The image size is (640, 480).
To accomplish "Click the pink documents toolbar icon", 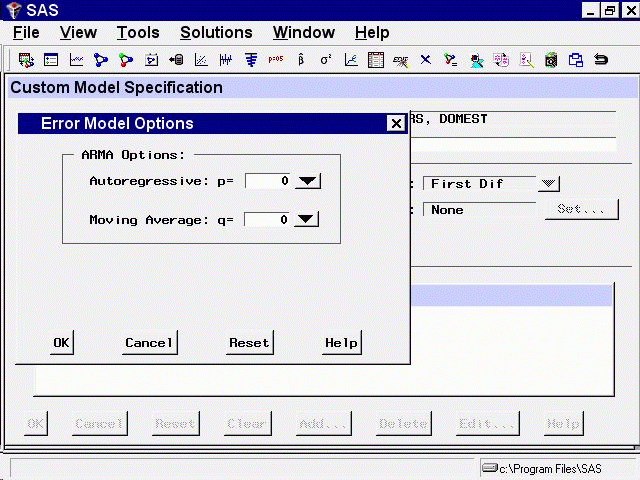I will point(501,60).
